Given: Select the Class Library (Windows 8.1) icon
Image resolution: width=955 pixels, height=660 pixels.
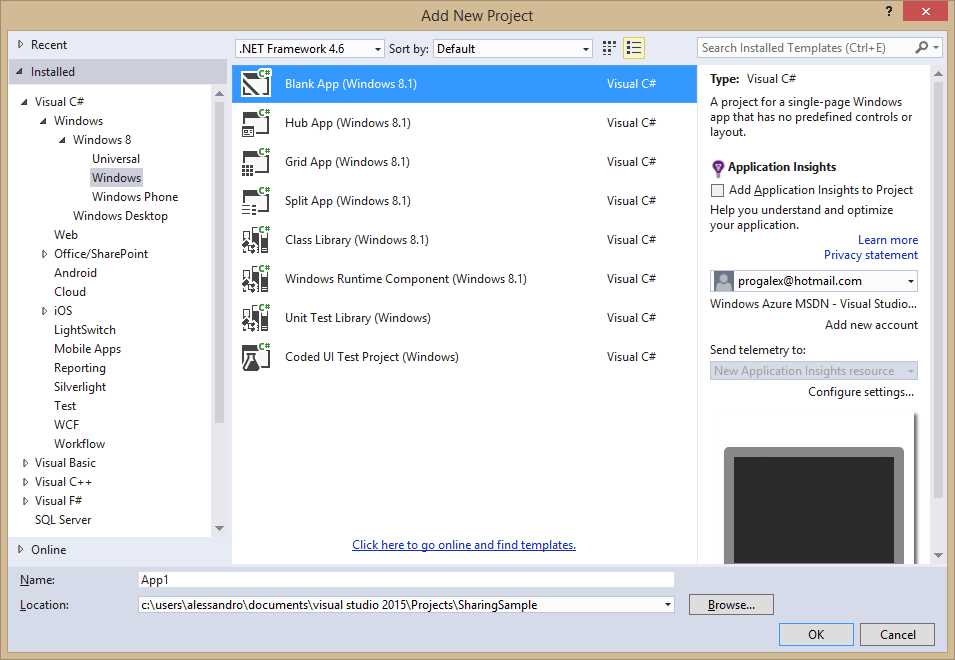Looking at the screenshot, I should (256, 239).
